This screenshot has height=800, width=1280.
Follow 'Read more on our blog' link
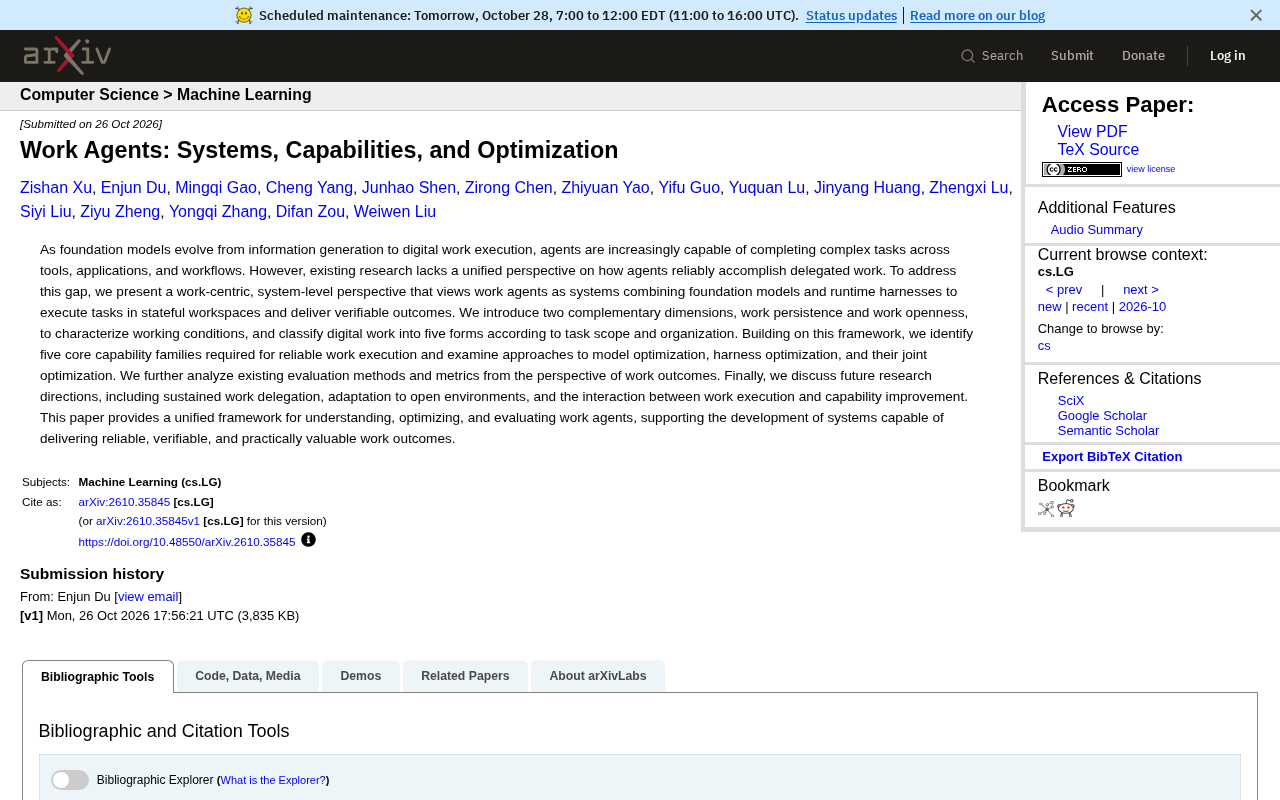[977, 15]
